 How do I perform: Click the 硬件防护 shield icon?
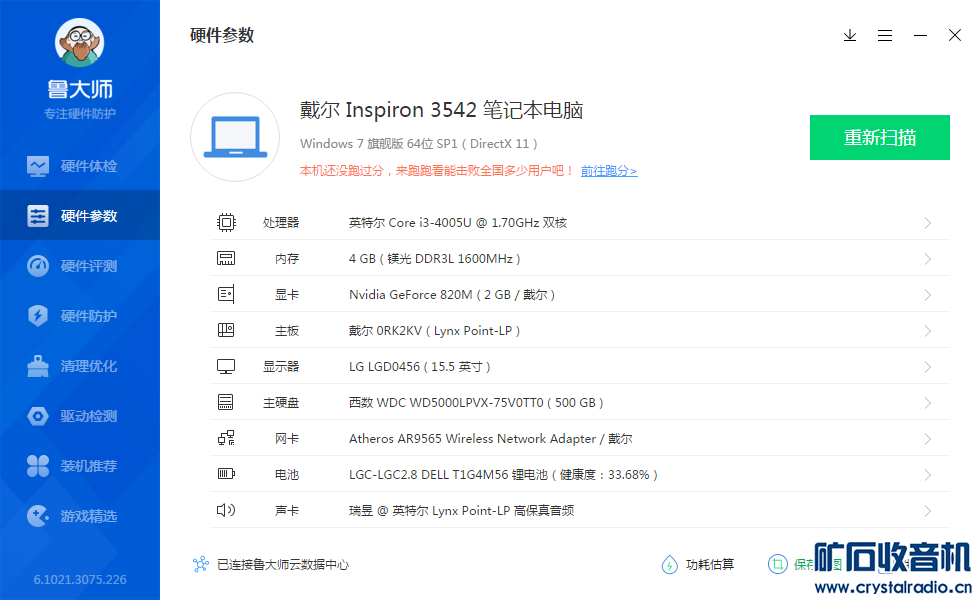(x=38, y=316)
